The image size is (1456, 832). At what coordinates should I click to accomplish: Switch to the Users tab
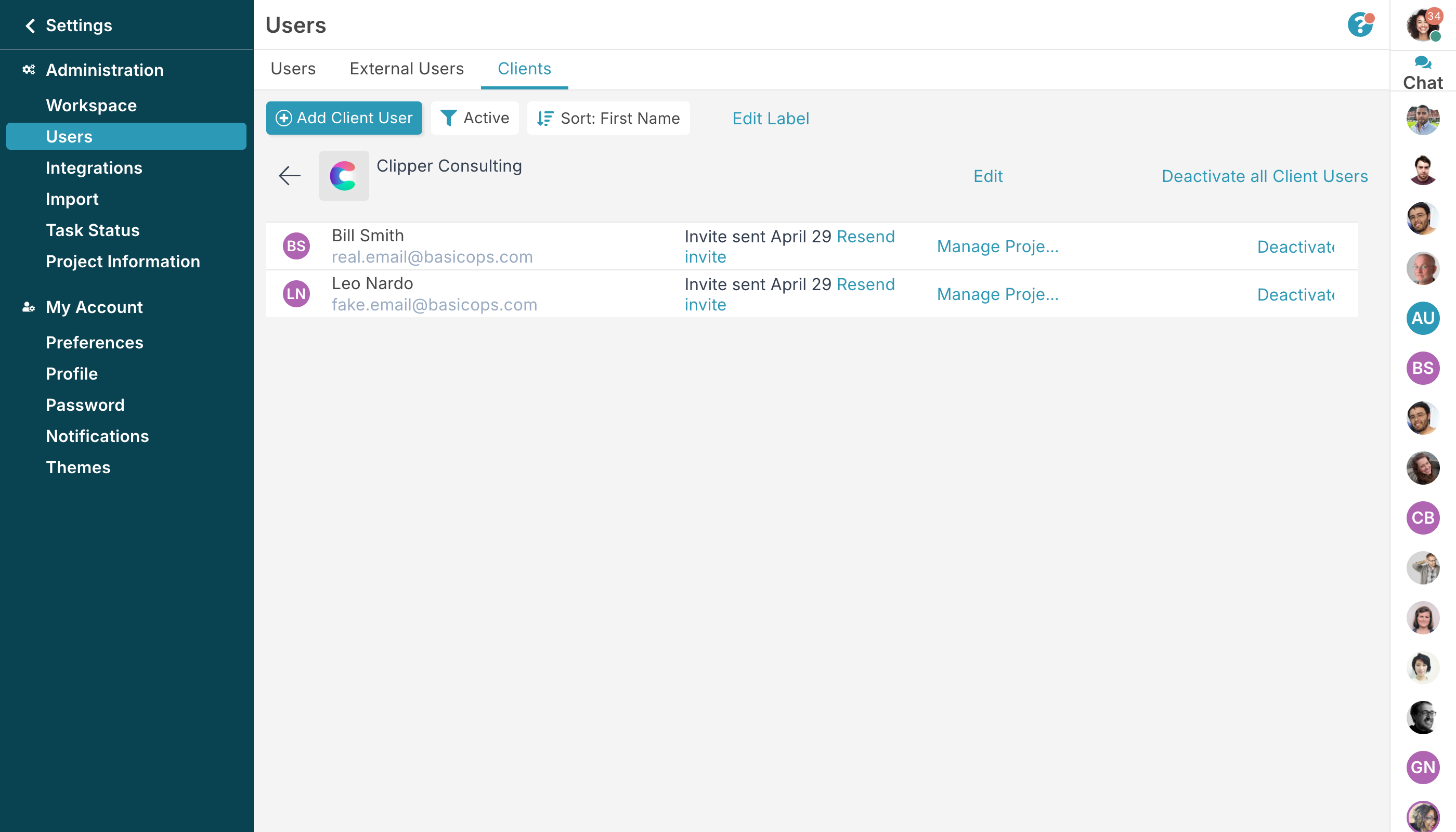[x=293, y=69]
